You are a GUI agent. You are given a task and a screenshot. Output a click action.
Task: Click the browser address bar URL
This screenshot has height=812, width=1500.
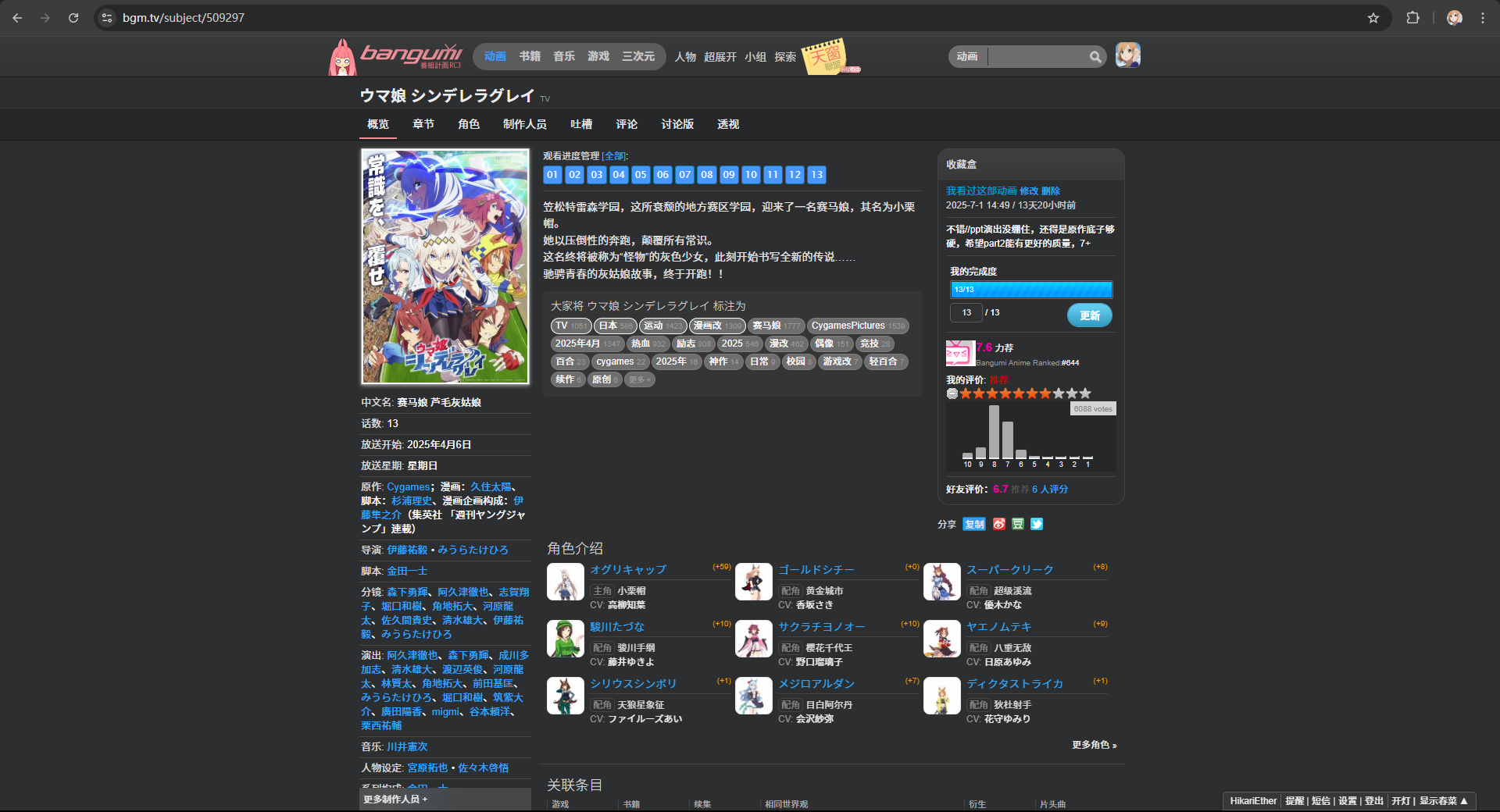pos(184,18)
